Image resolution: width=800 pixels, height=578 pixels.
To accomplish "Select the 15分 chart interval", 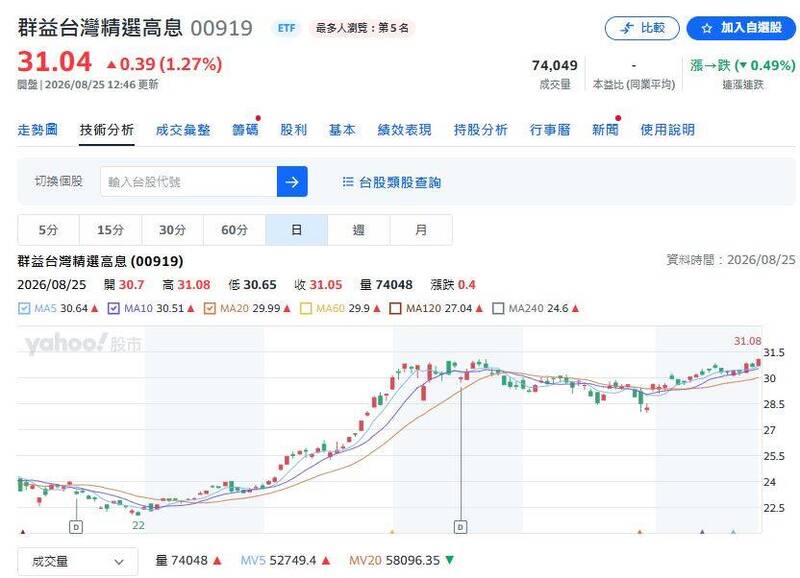I will tap(111, 230).
